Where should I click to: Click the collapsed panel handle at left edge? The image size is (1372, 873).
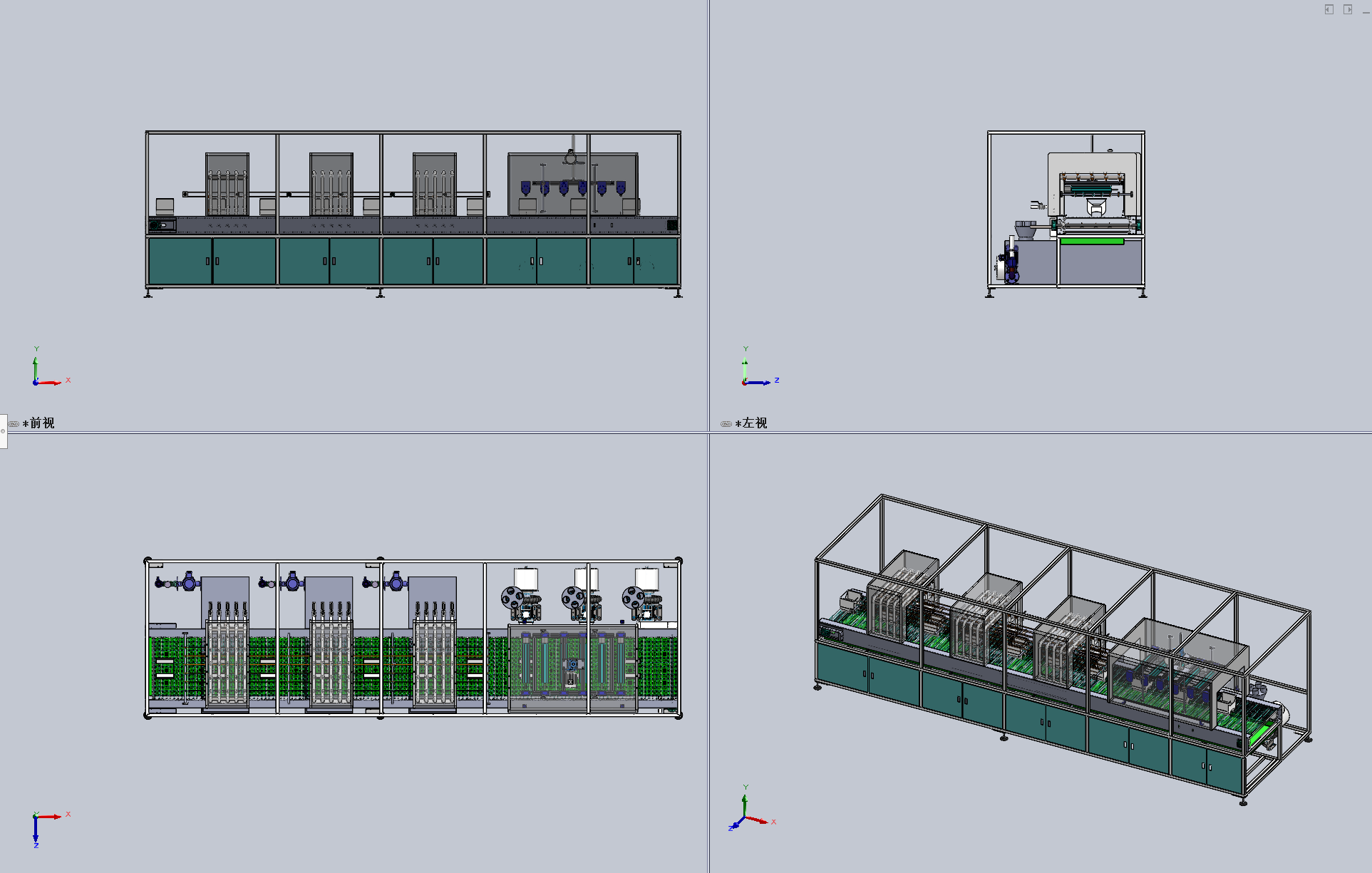[3, 431]
